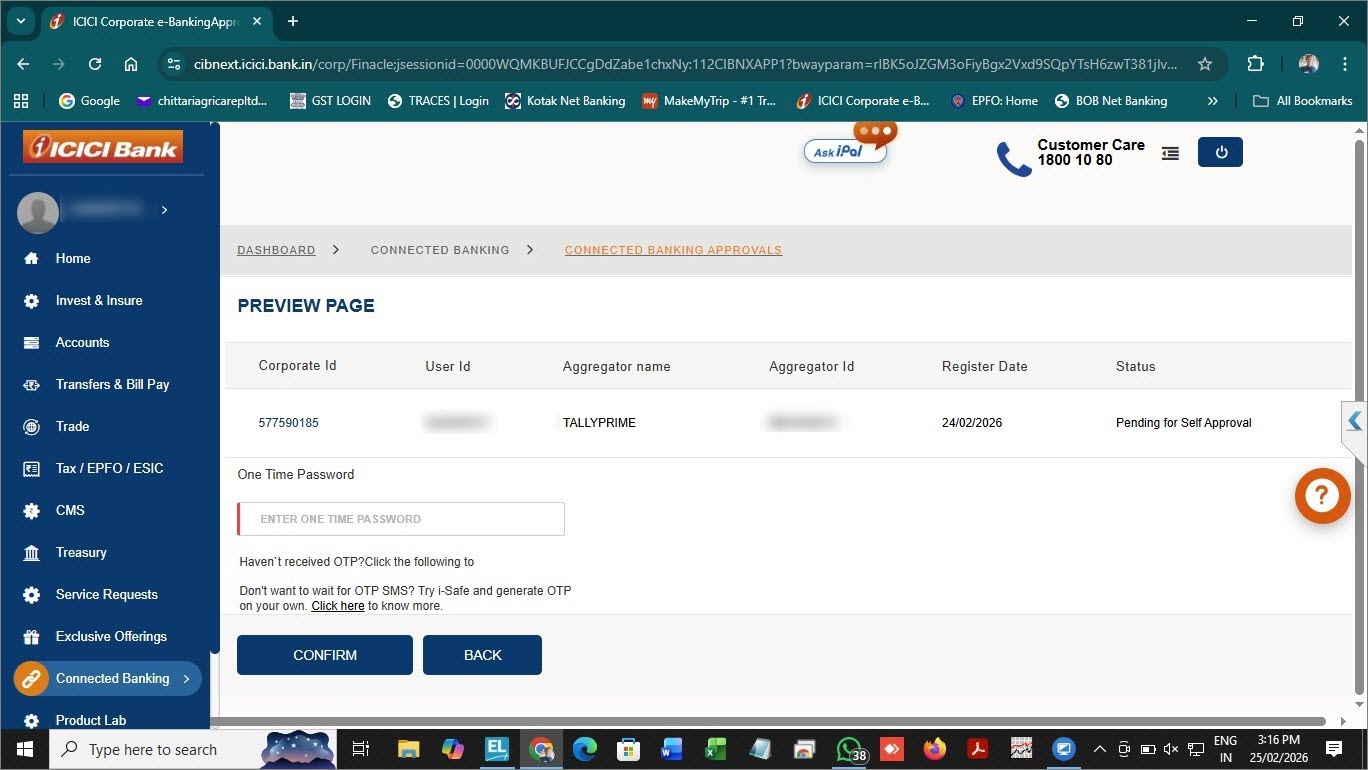
Task: Click the ICICI Bank logo
Action: [103, 146]
